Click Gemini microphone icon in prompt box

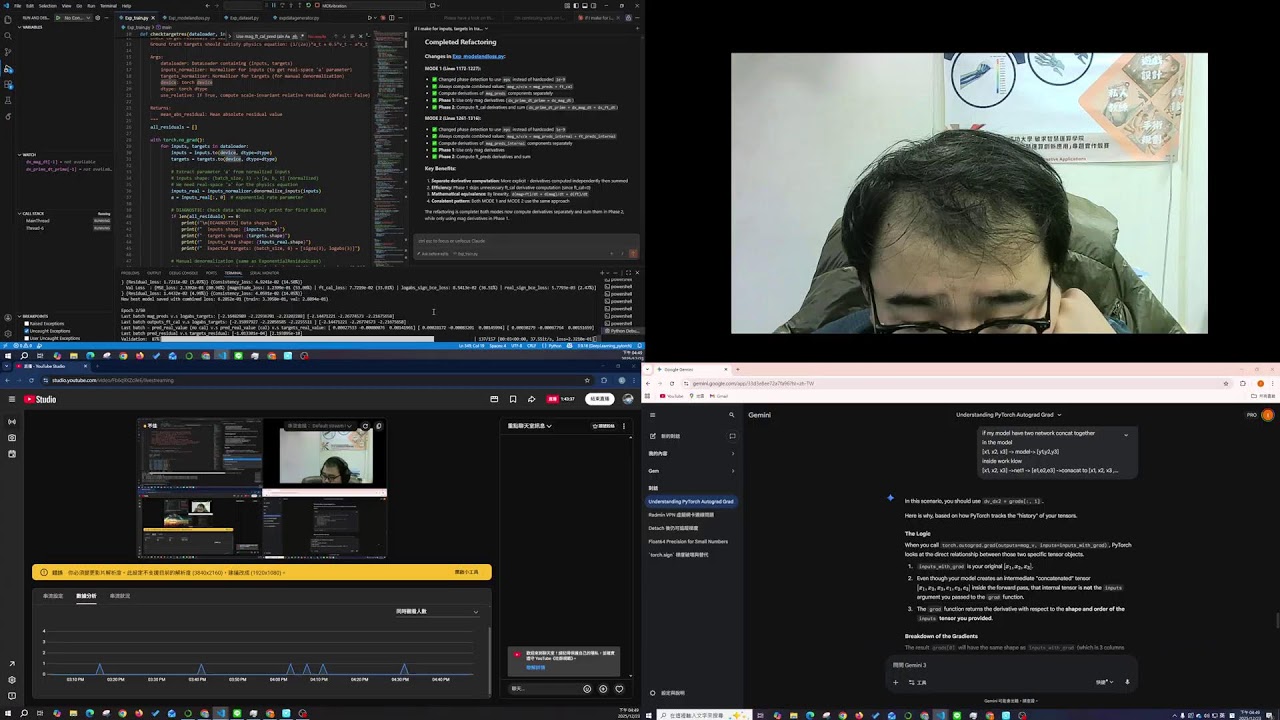click(1127, 682)
